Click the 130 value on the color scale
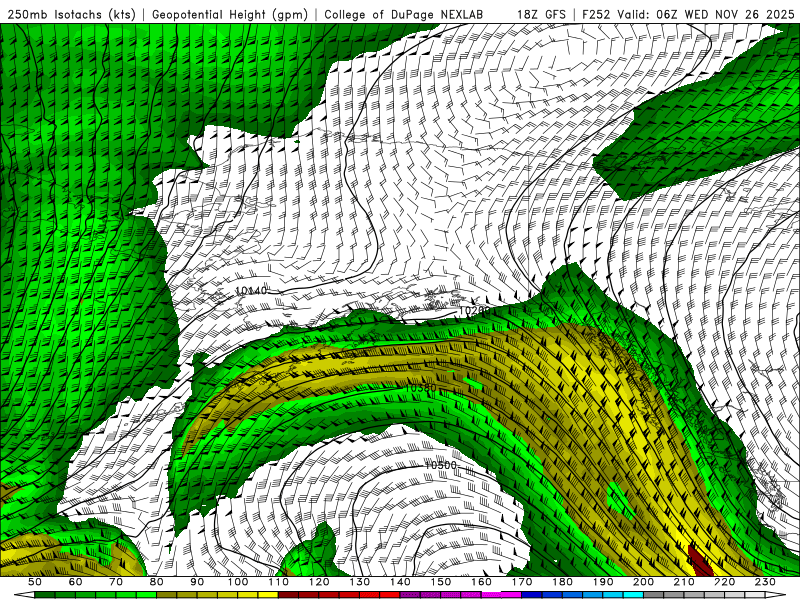800x600 pixels. (x=360, y=582)
